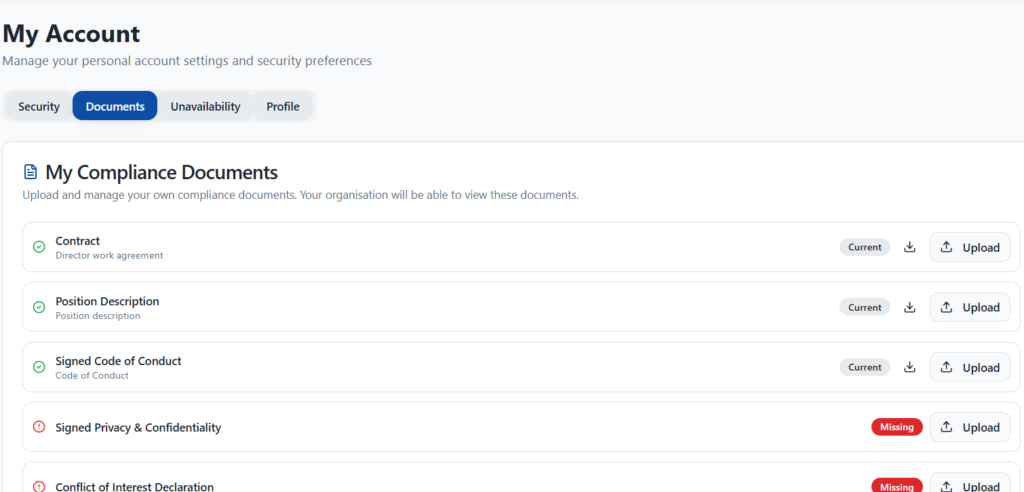Click the Missing badge on Conflict of Interest Declaration
The height and width of the screenshot is (492, 1024).
pyautogui.click(x=897, y=485)
